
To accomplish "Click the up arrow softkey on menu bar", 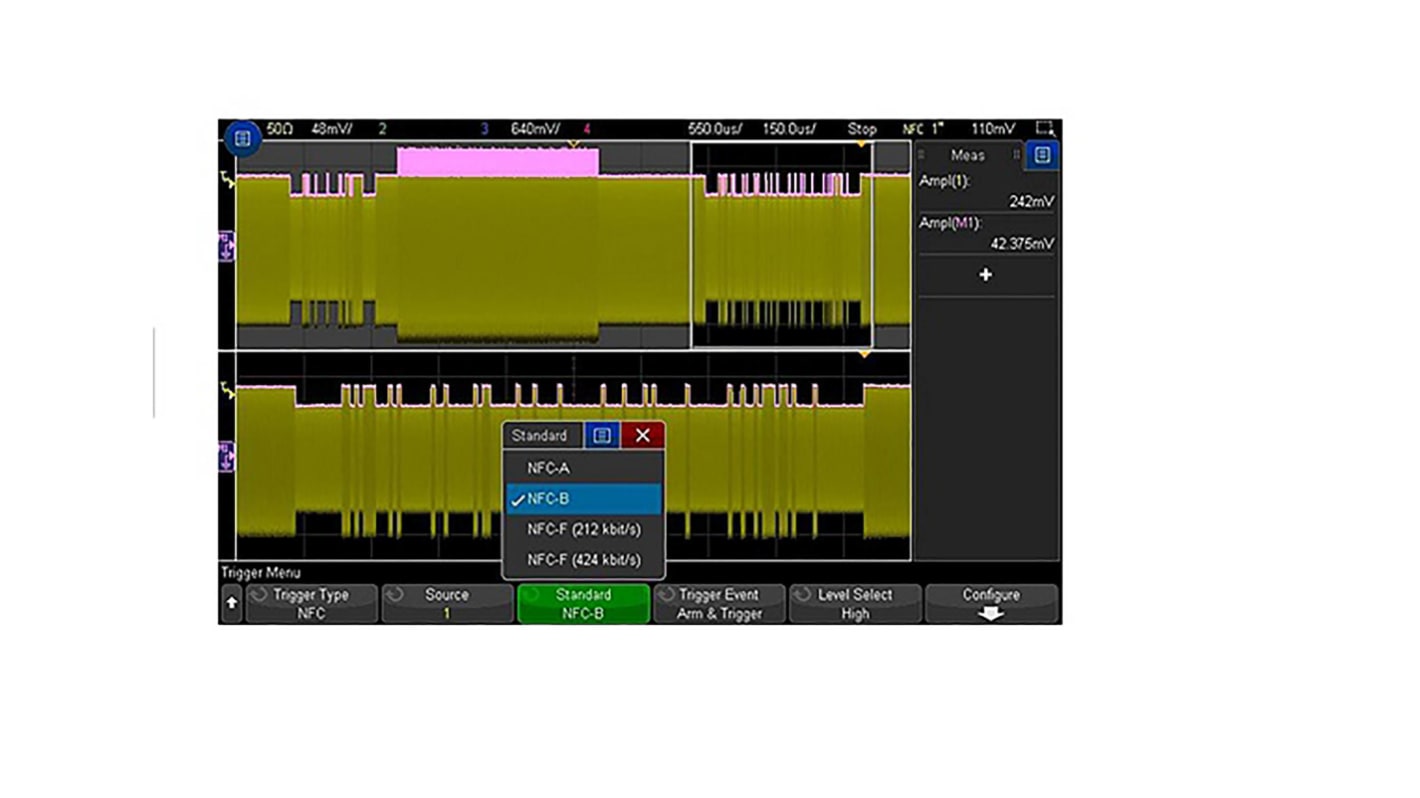I will pos(230,603).
